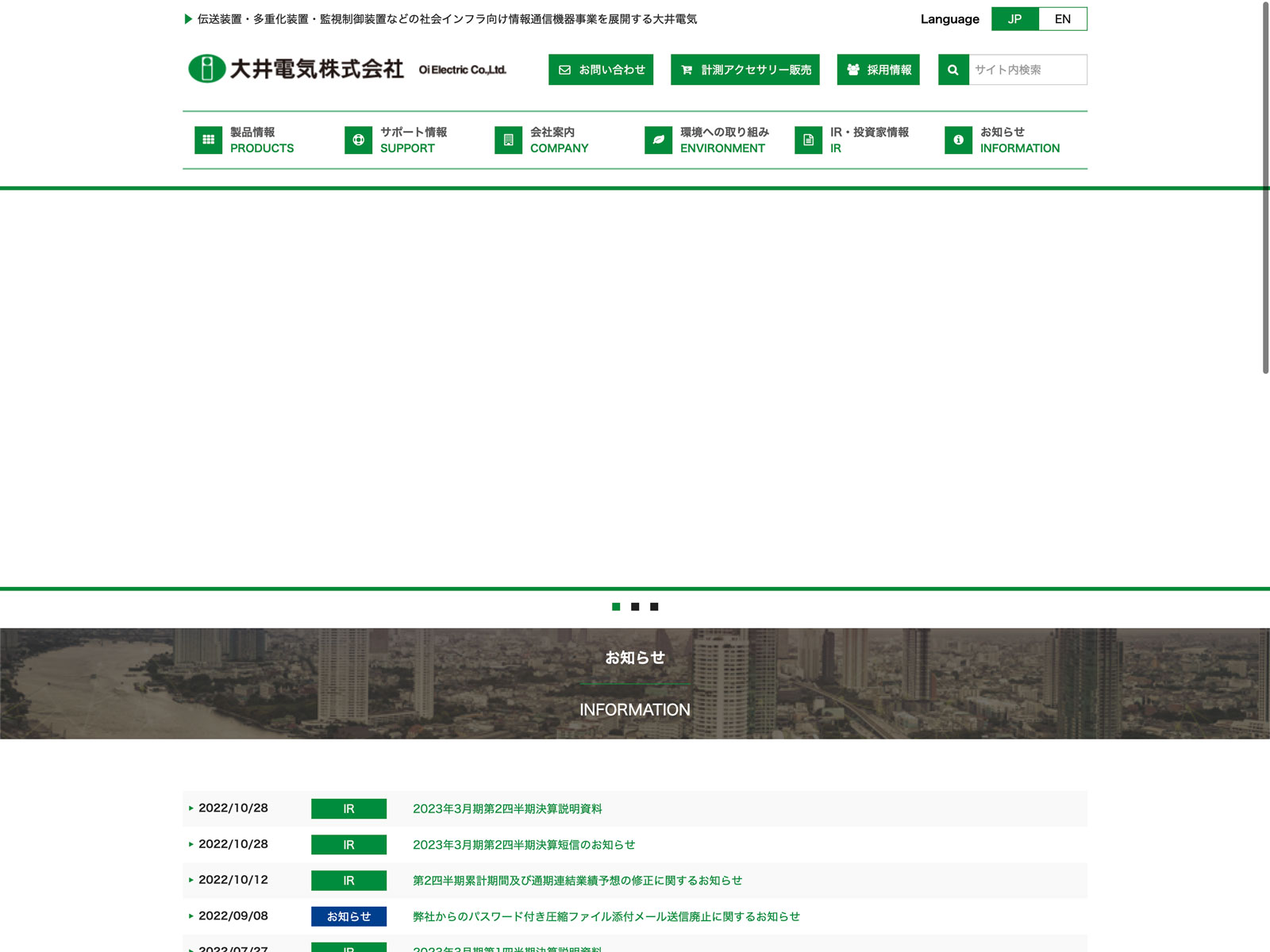
Task: Click the サイト内検索 search input field
Action: pyautogui.click(x=1027, y=70)
